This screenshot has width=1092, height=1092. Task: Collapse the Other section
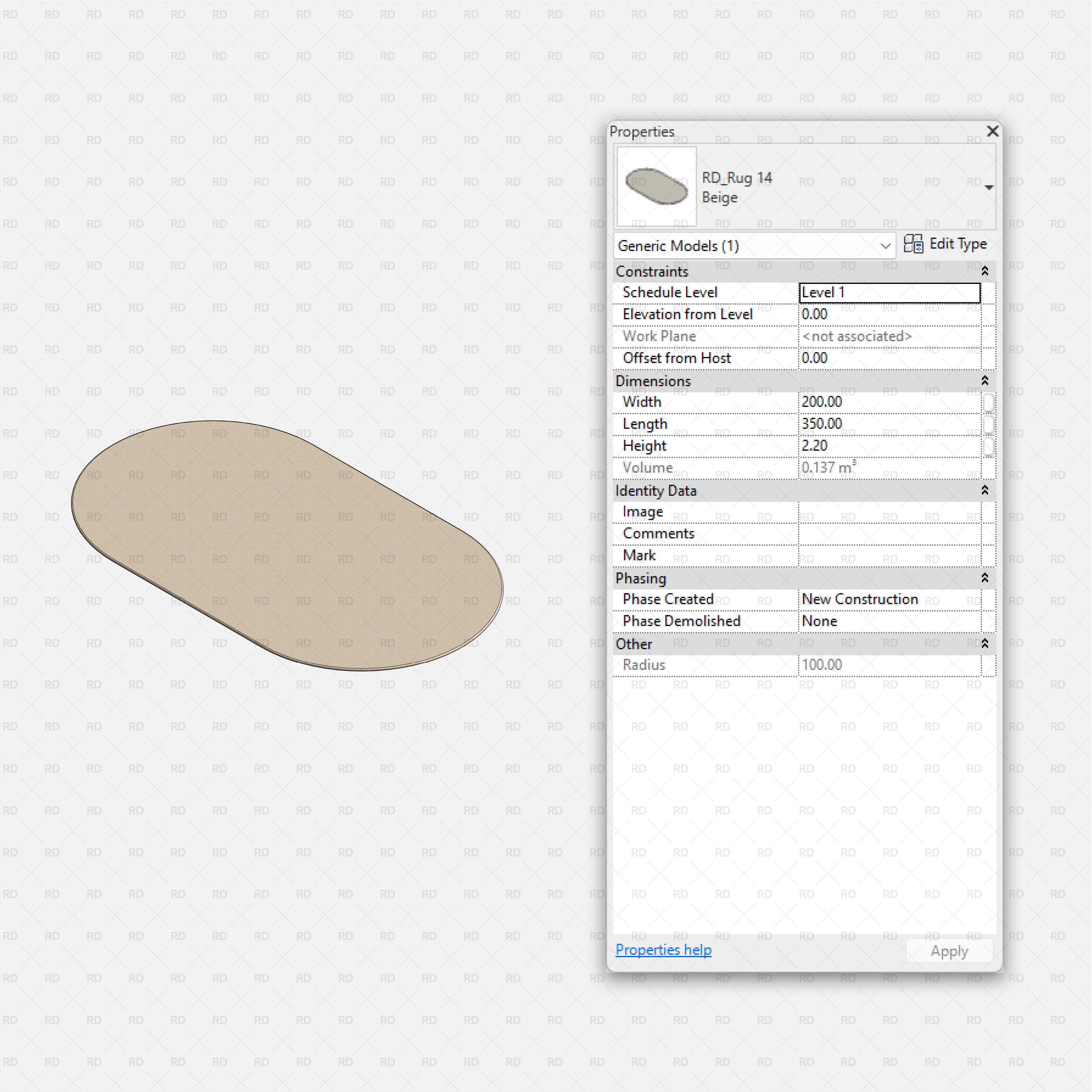(985, 643)
